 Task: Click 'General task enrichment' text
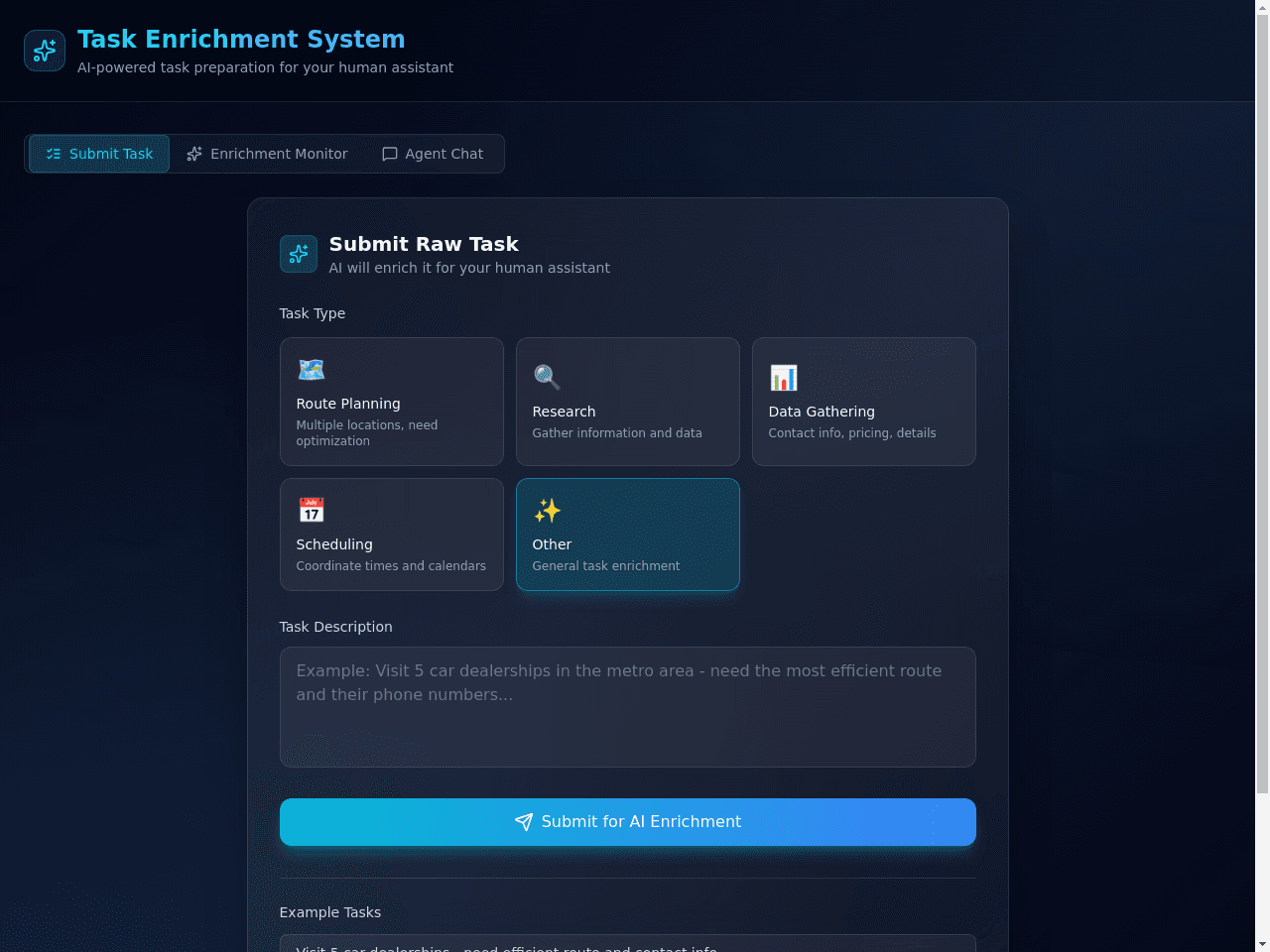pos(606,566)
